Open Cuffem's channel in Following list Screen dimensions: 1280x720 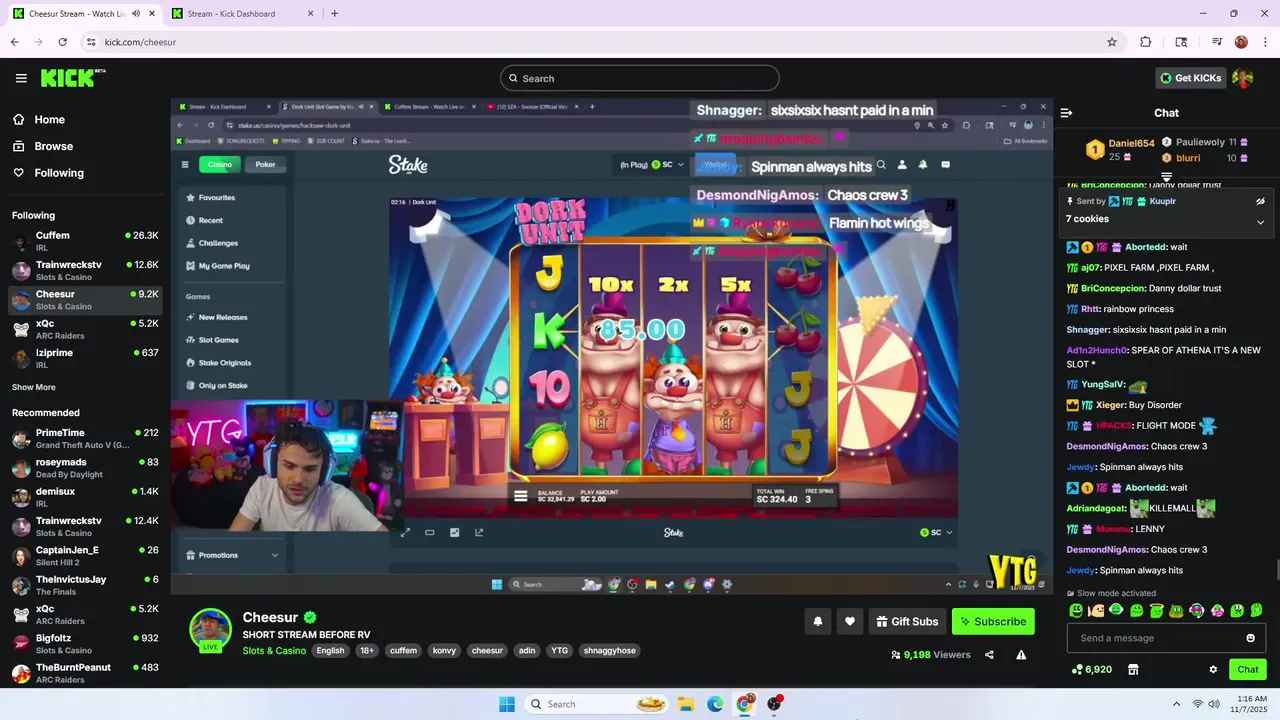pyautogui.click(x=85, y=241)
